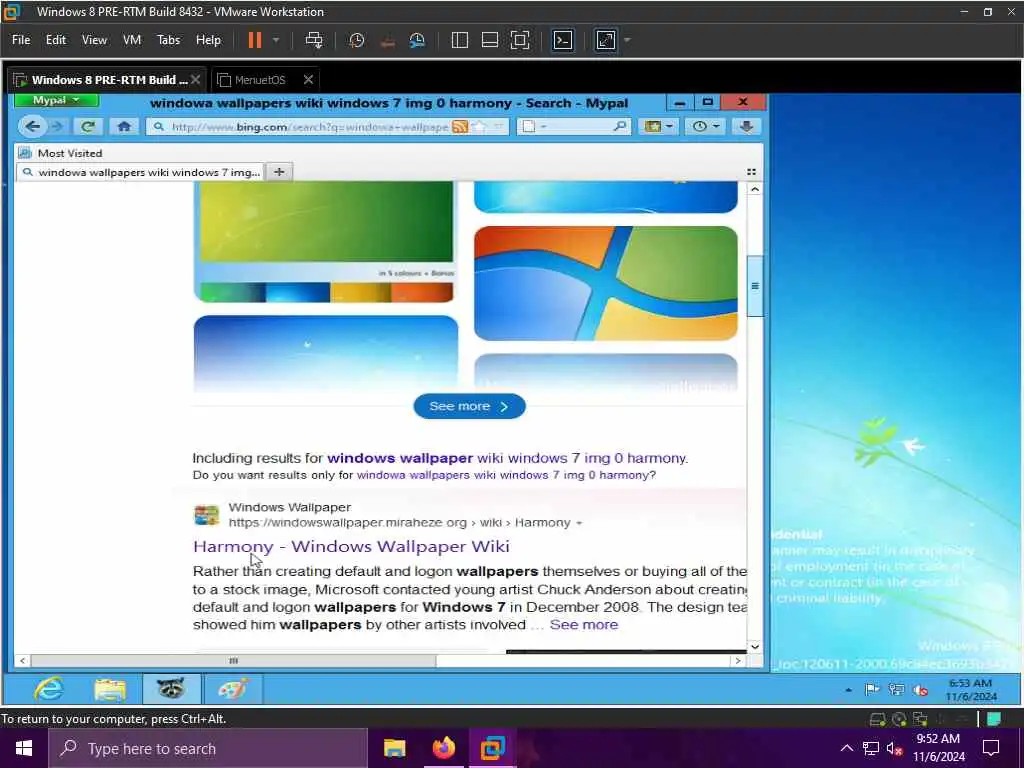Viewport: 1024px width, 768px height.
Task: Open the VMware Help menu
Action: pos(208,40)
